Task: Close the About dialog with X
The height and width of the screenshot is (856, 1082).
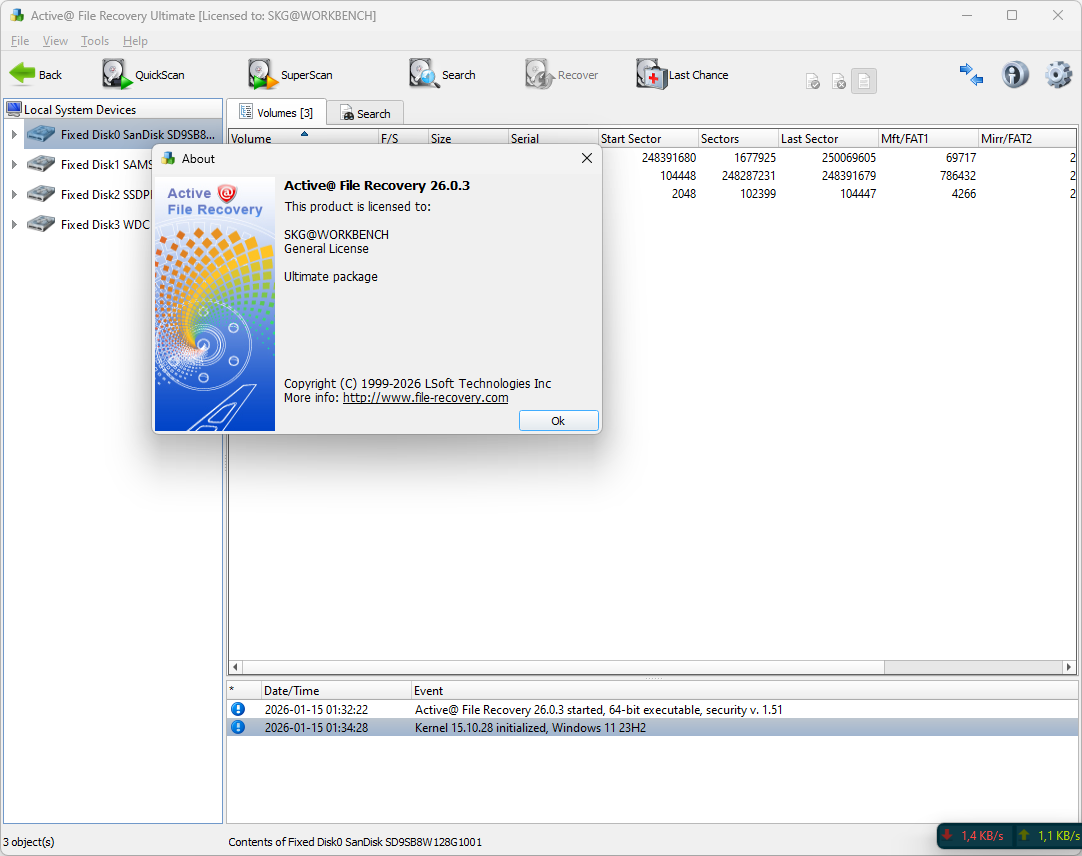Action: tap(587, 158)
